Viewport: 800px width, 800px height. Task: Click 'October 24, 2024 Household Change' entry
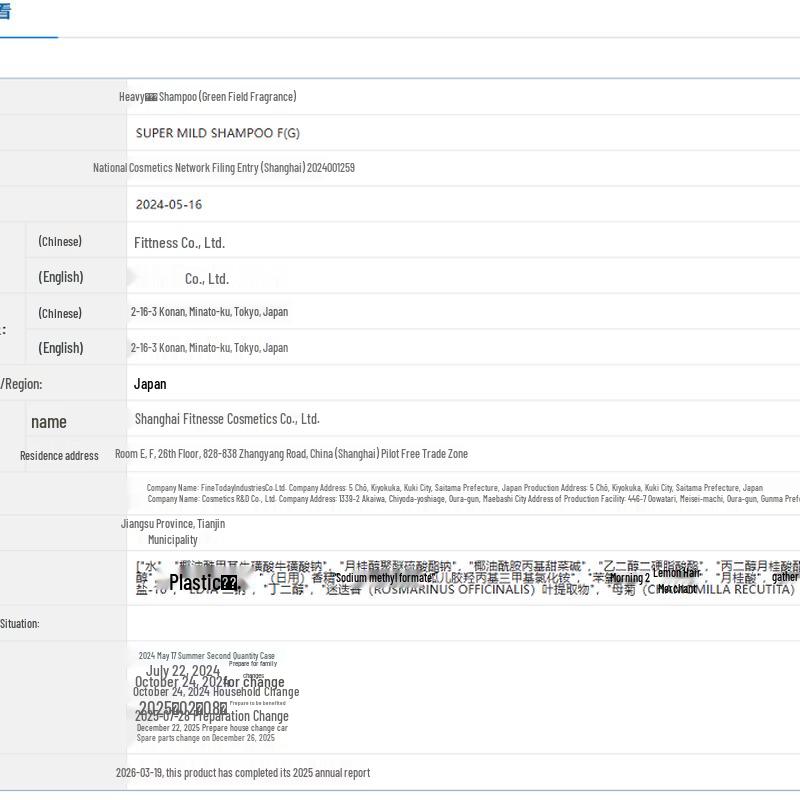point(216,692)
